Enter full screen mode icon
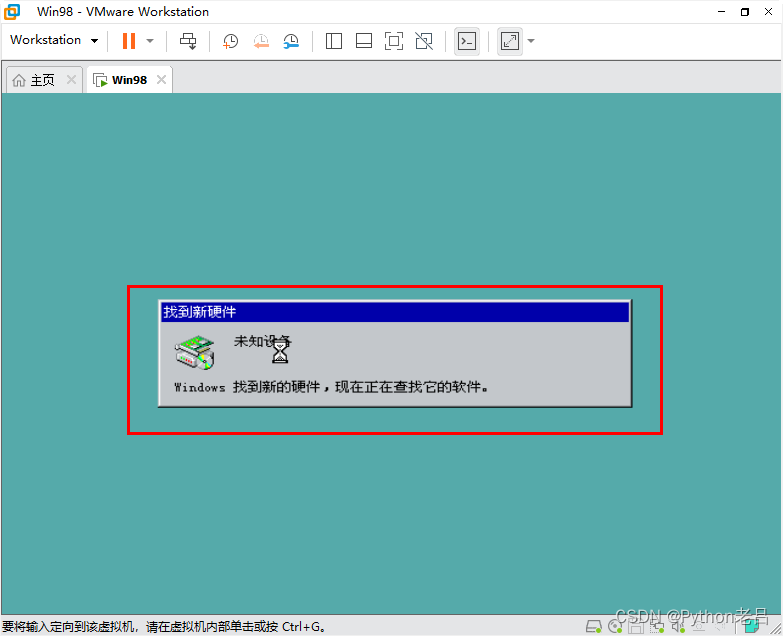 coord(394,41)
